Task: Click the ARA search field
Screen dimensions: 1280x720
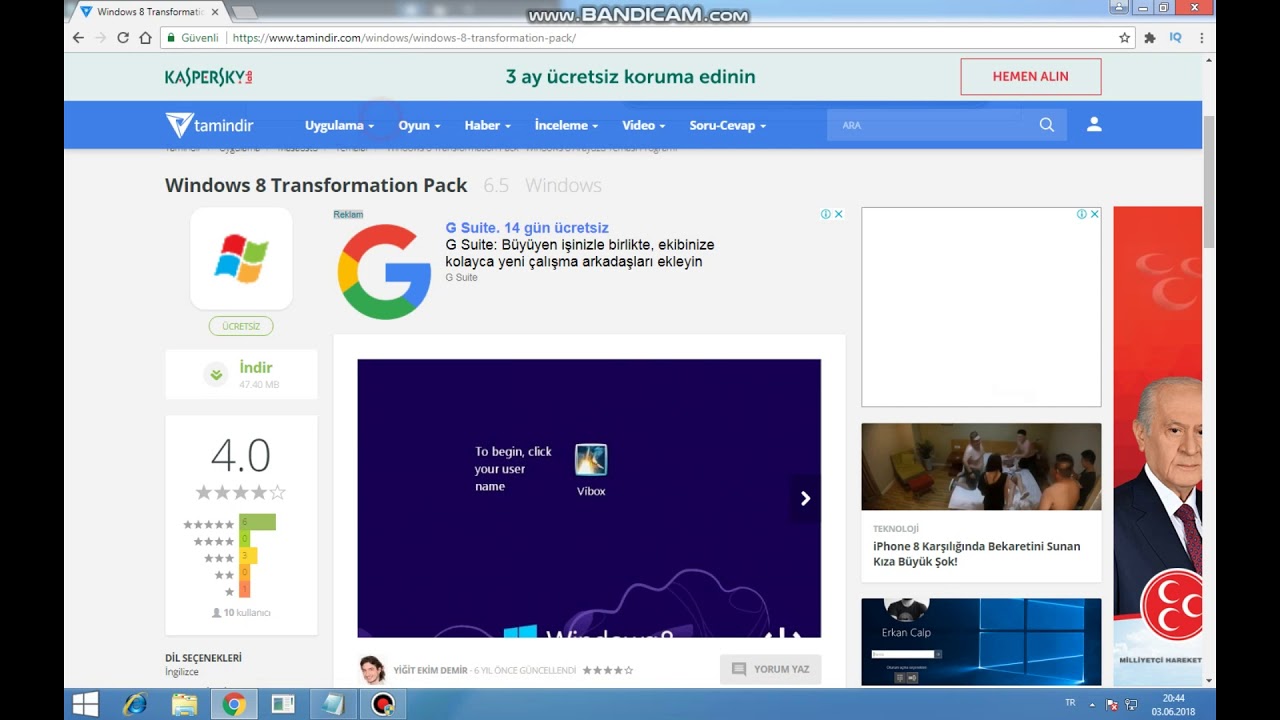Action: 930,125
